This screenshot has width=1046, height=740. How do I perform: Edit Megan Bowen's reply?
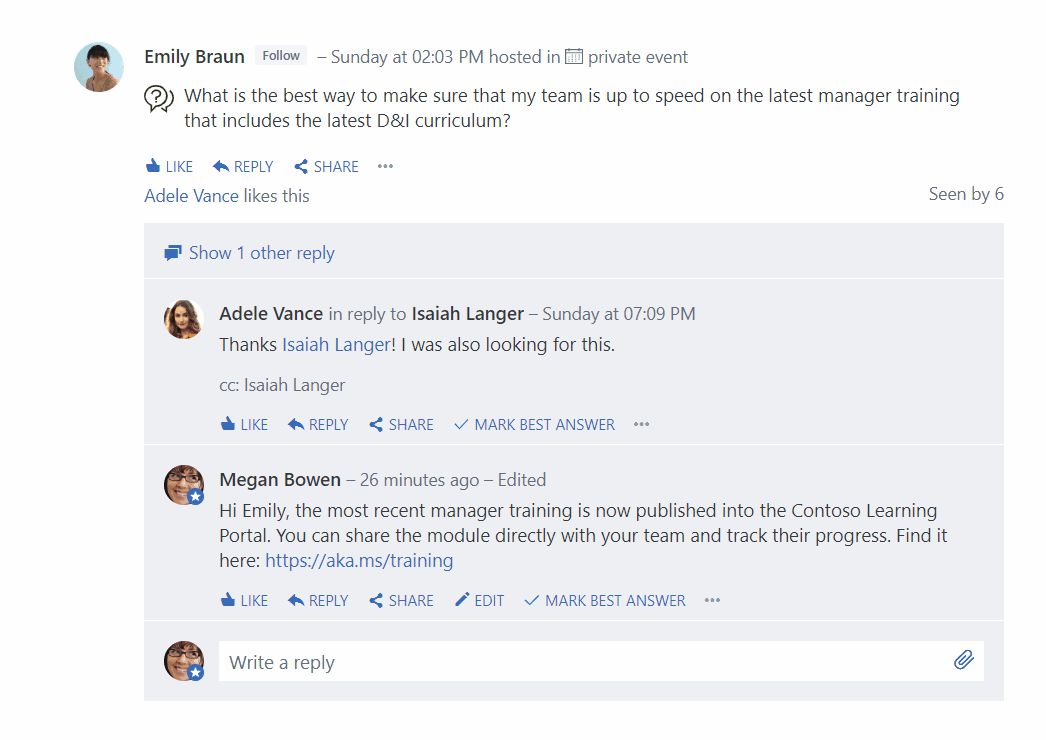point(479,600)
